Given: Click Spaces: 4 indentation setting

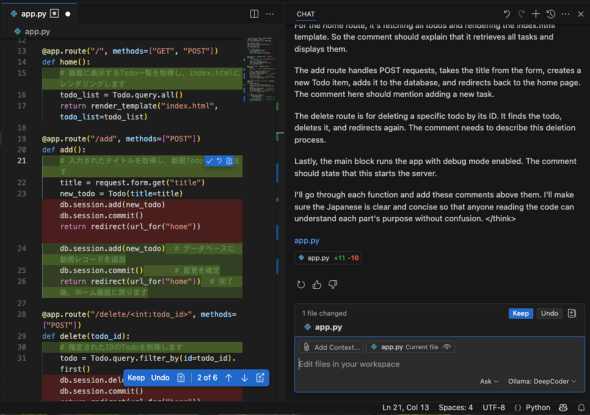Looking at the screenshot, I should pos(455,407).
